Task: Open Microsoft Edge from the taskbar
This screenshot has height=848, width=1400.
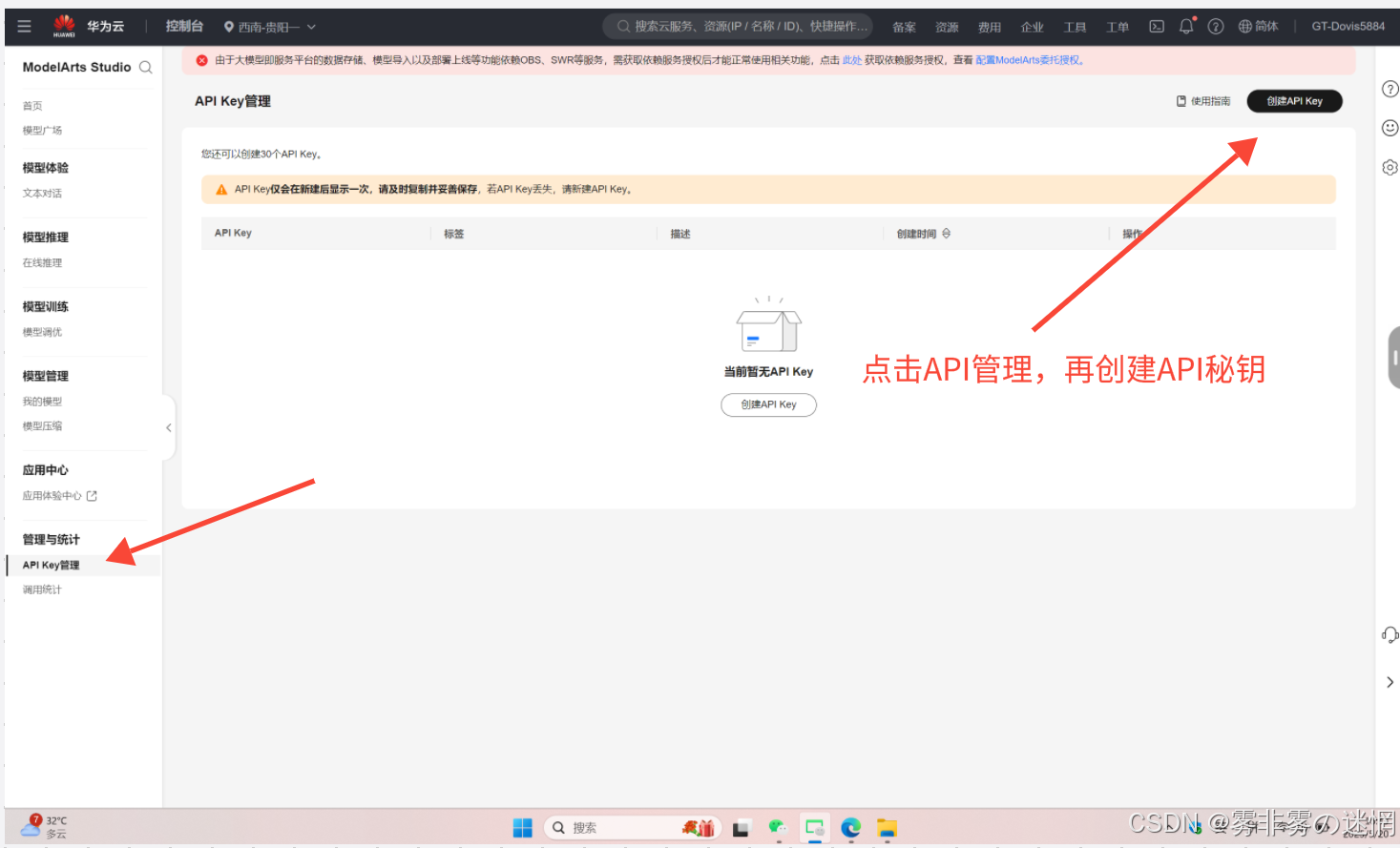Action: point(851,828)
